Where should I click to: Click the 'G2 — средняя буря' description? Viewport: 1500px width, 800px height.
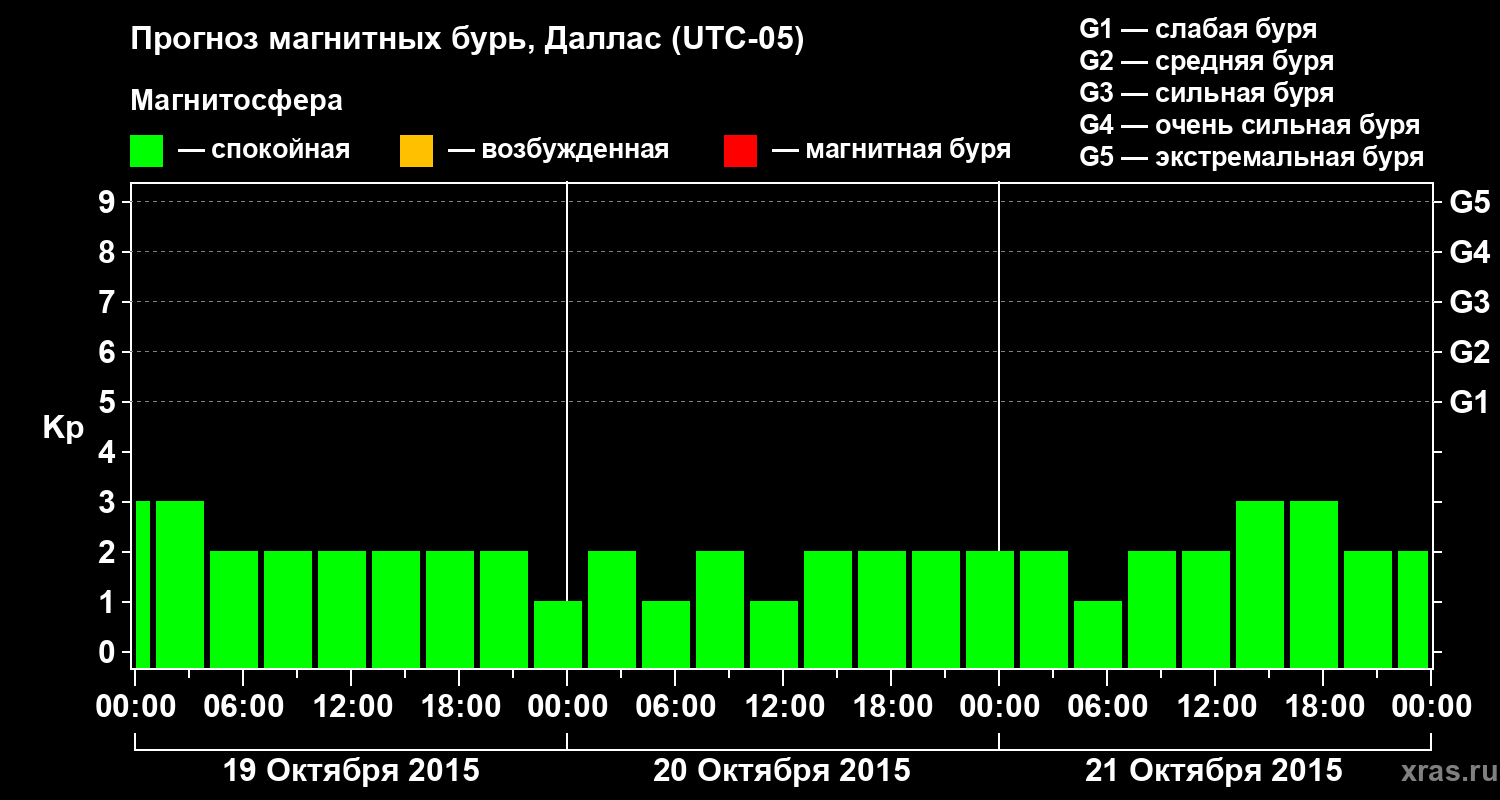(x=1206, y=61)
